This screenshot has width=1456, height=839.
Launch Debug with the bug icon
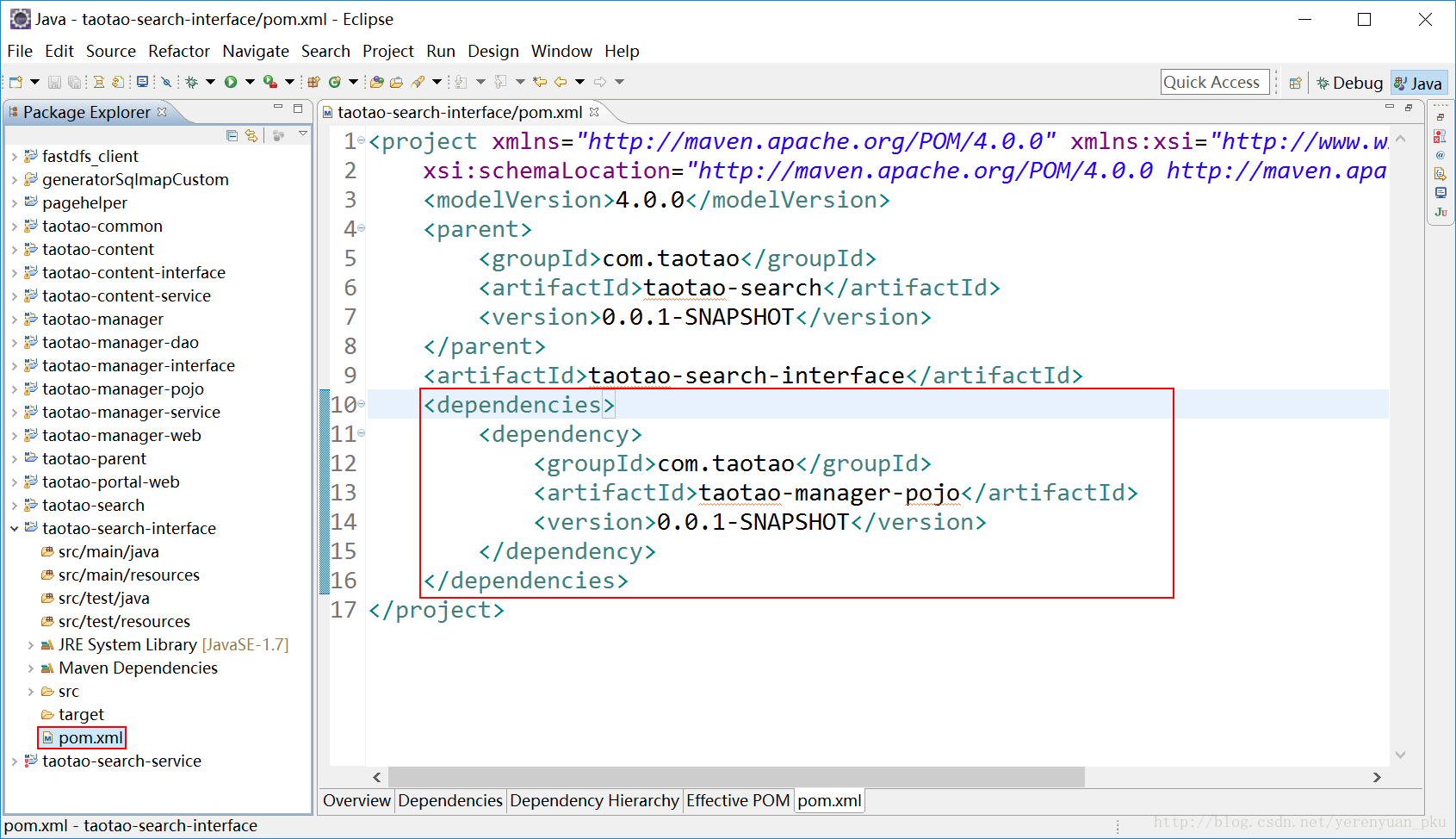[x=191, y=82]
